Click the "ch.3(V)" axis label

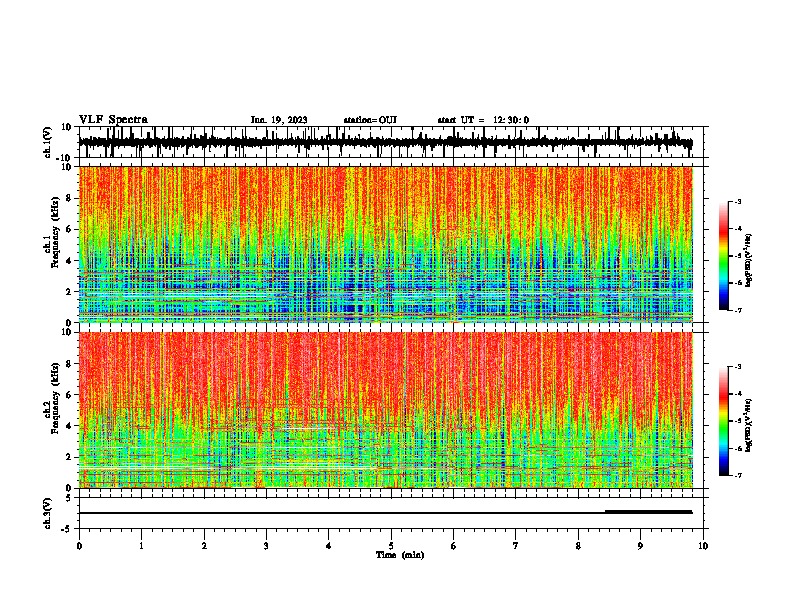coord(47,513)
